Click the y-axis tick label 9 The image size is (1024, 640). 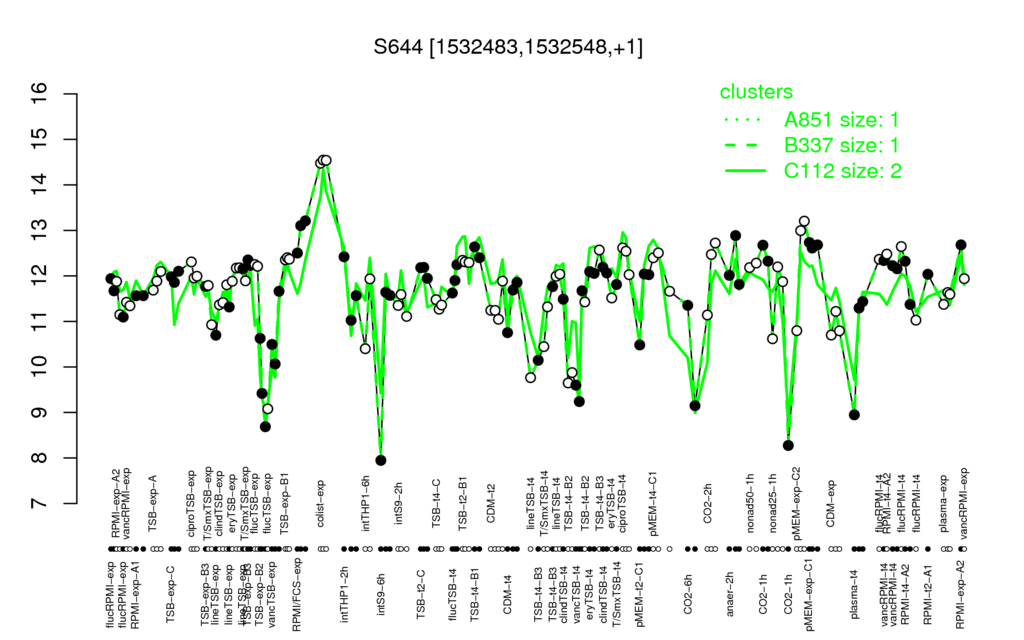(x=40, y=413)
